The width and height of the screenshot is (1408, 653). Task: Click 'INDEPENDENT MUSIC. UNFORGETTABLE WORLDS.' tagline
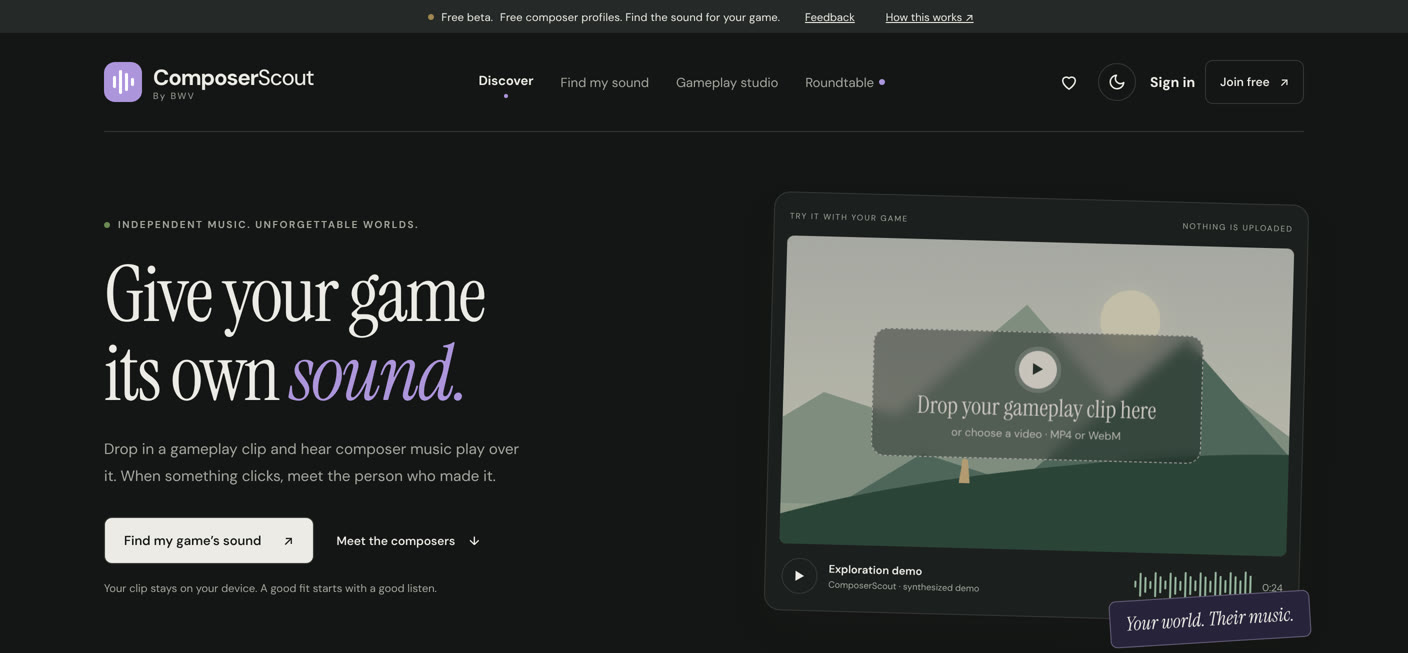[x=268, y=225]
